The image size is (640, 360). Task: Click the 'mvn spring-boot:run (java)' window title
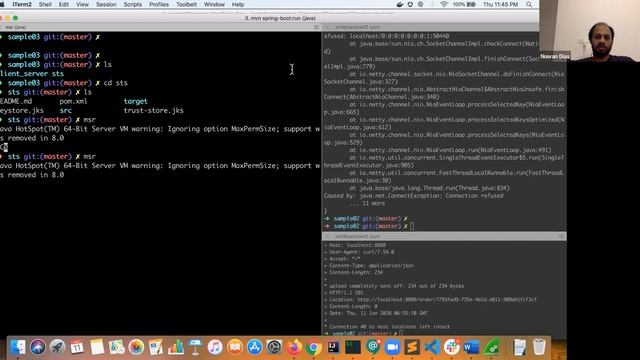tap(280, 18)
